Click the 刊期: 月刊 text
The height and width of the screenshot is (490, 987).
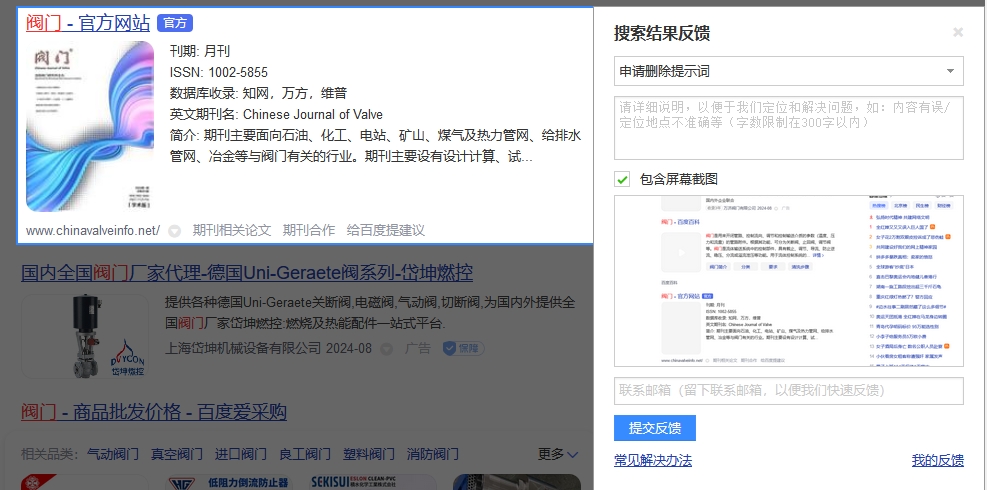(x=200, y=51)
